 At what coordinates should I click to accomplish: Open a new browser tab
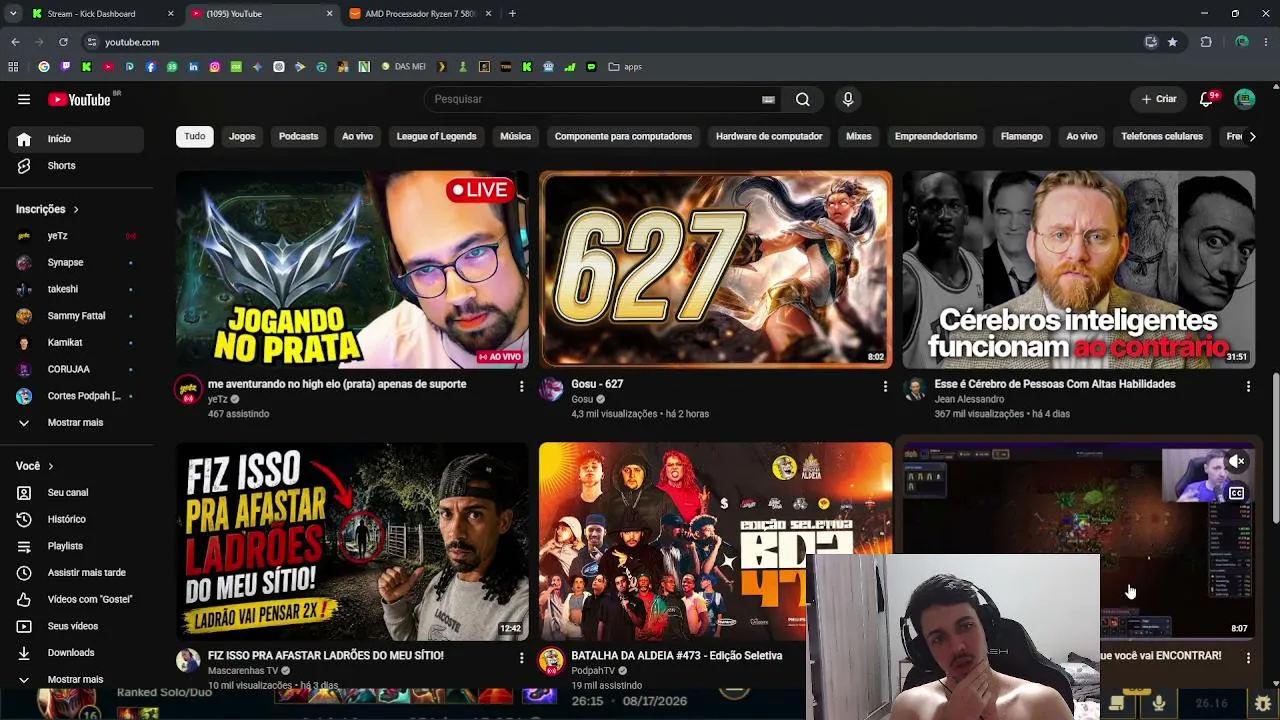click(x=512, y=14)
